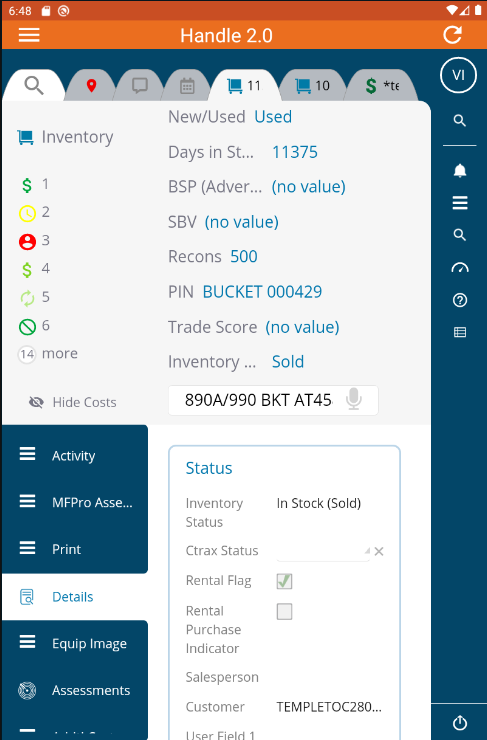This screenshot has height=740, width=487.
Task: Expand the Ctrax Status dropdown
Action: (323, 551)
